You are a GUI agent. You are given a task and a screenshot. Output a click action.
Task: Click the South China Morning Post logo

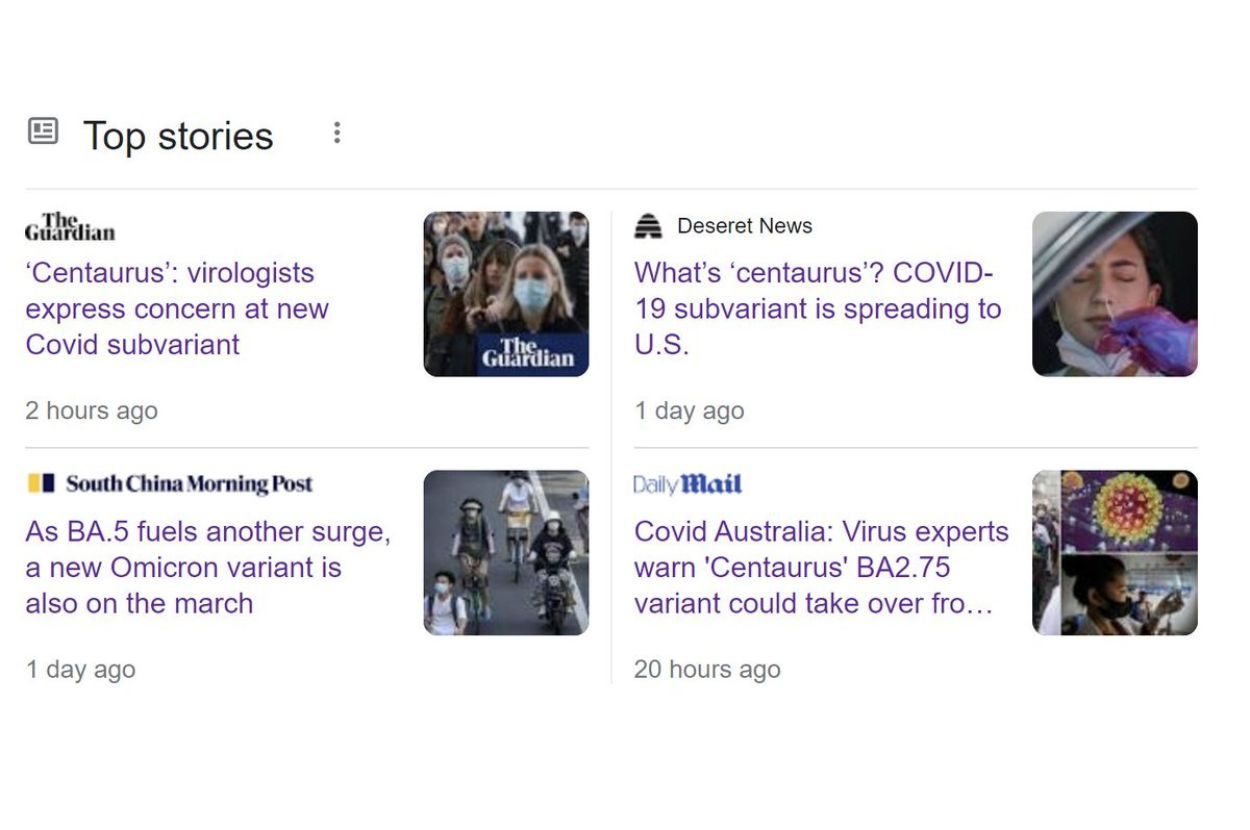[x=170, y=484]
